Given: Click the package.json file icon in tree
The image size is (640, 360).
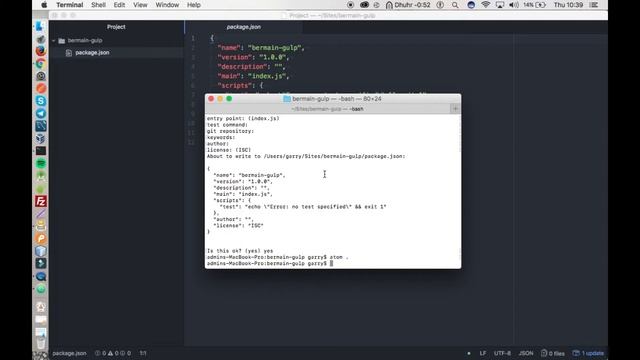Looking at the screenshot, I should [69, 53].
